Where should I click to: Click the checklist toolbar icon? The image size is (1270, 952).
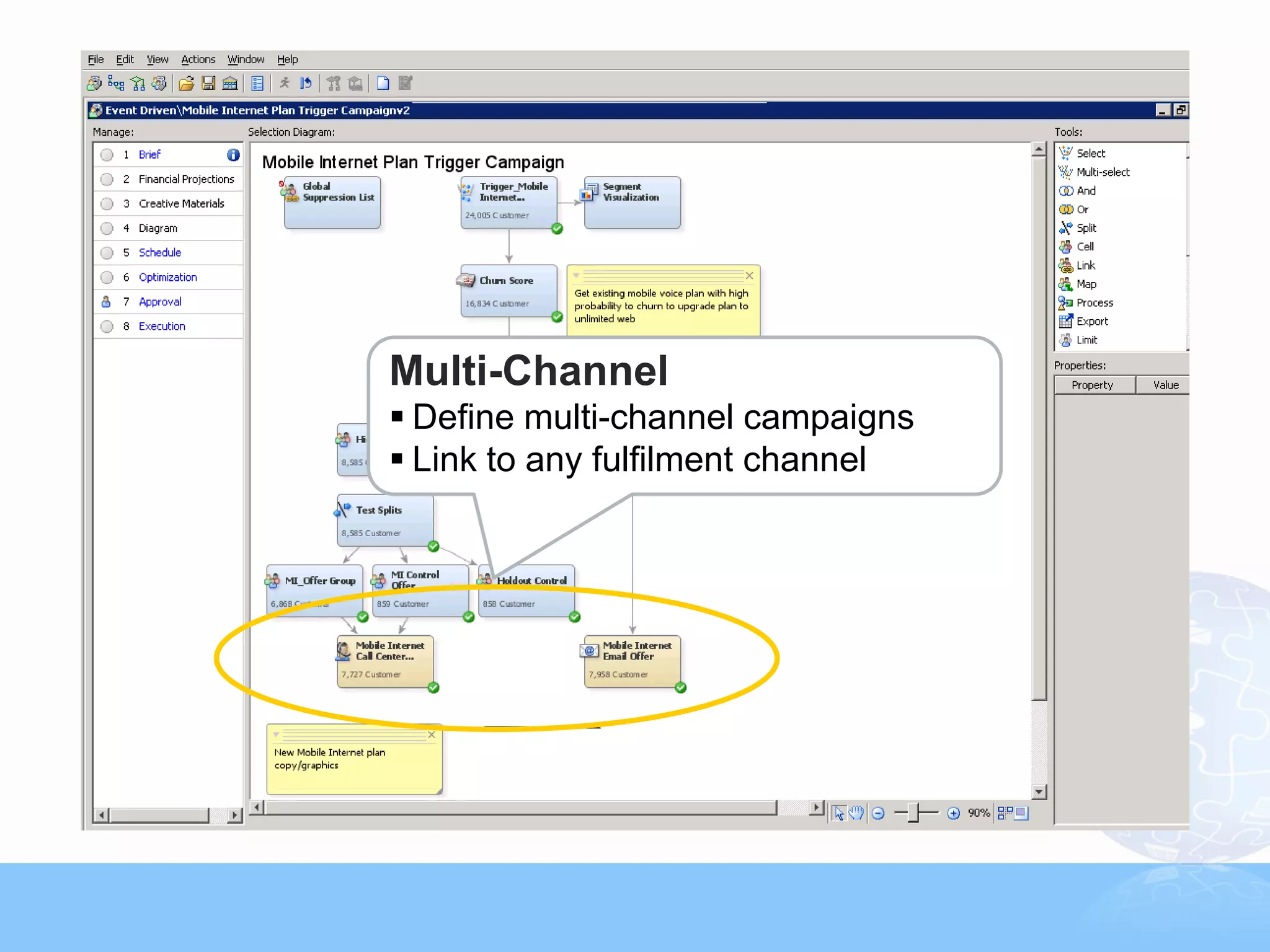[257, 83]
